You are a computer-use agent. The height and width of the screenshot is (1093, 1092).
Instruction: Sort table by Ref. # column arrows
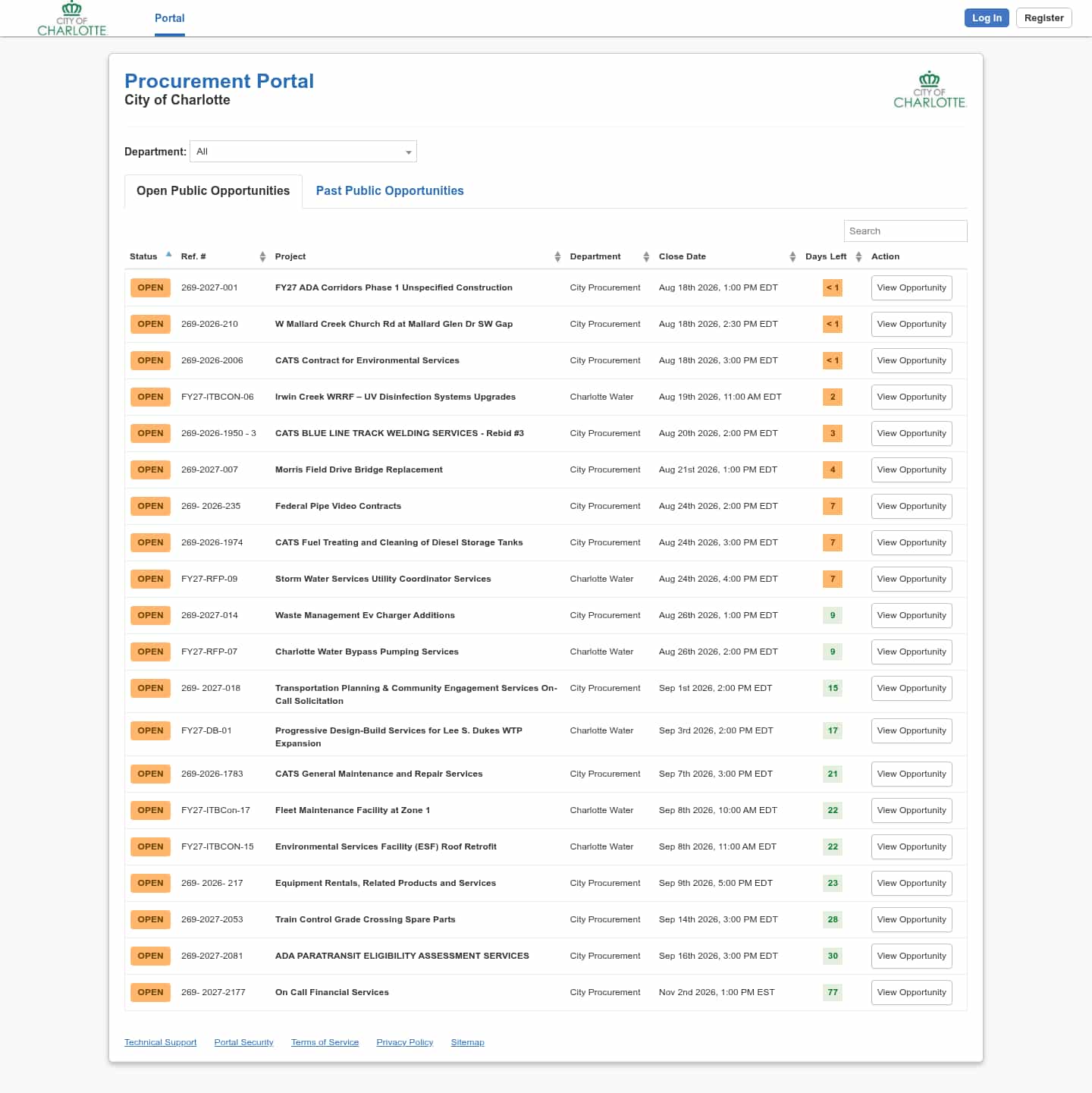point(262,256)
